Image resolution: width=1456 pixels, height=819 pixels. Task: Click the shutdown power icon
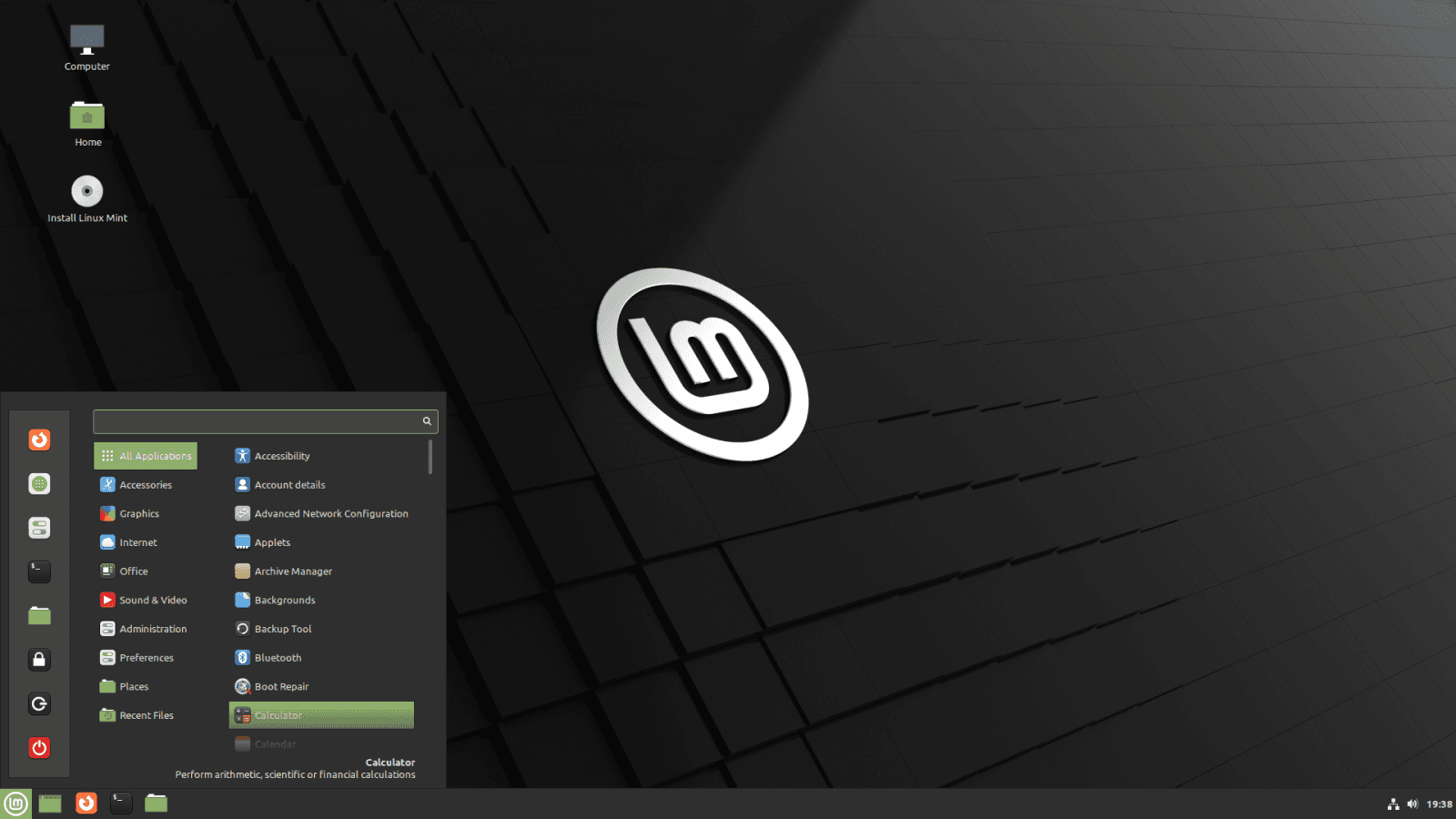(39, 748)
